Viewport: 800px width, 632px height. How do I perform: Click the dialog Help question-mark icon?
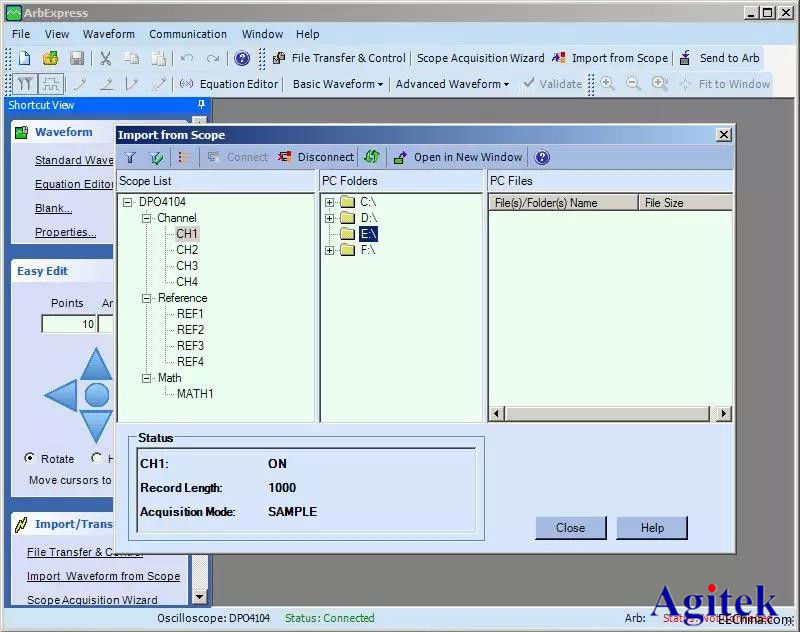(542, 158)
